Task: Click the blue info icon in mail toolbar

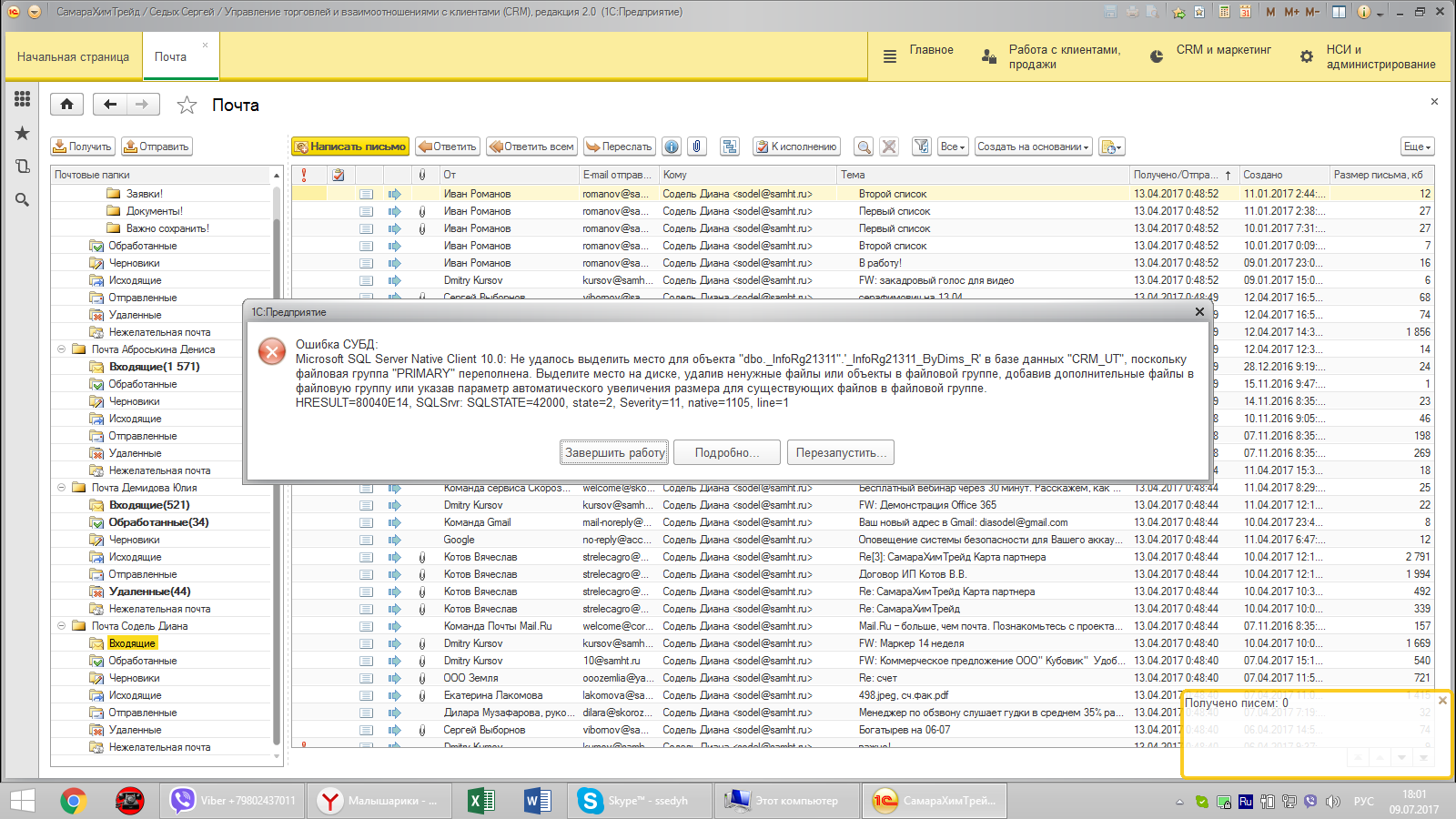Action: click(672, 147)
